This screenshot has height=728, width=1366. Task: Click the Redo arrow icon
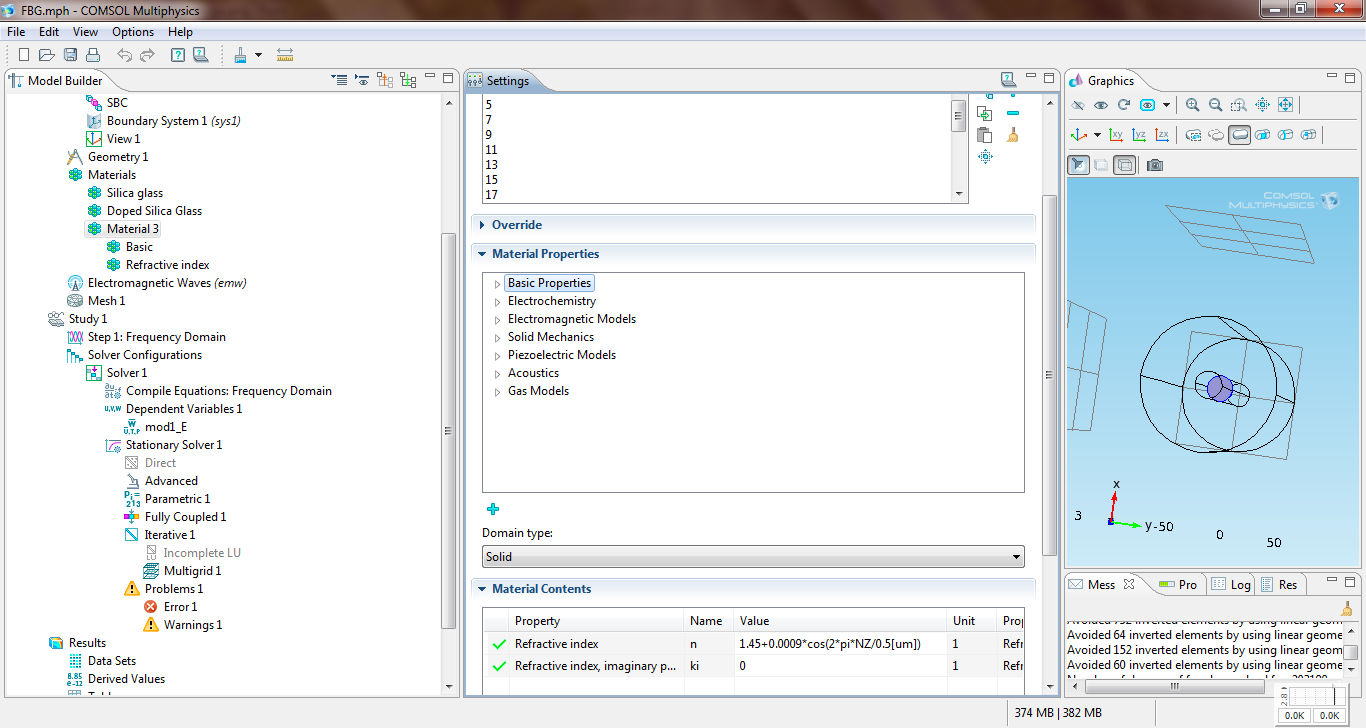click(x=147, y=55)
